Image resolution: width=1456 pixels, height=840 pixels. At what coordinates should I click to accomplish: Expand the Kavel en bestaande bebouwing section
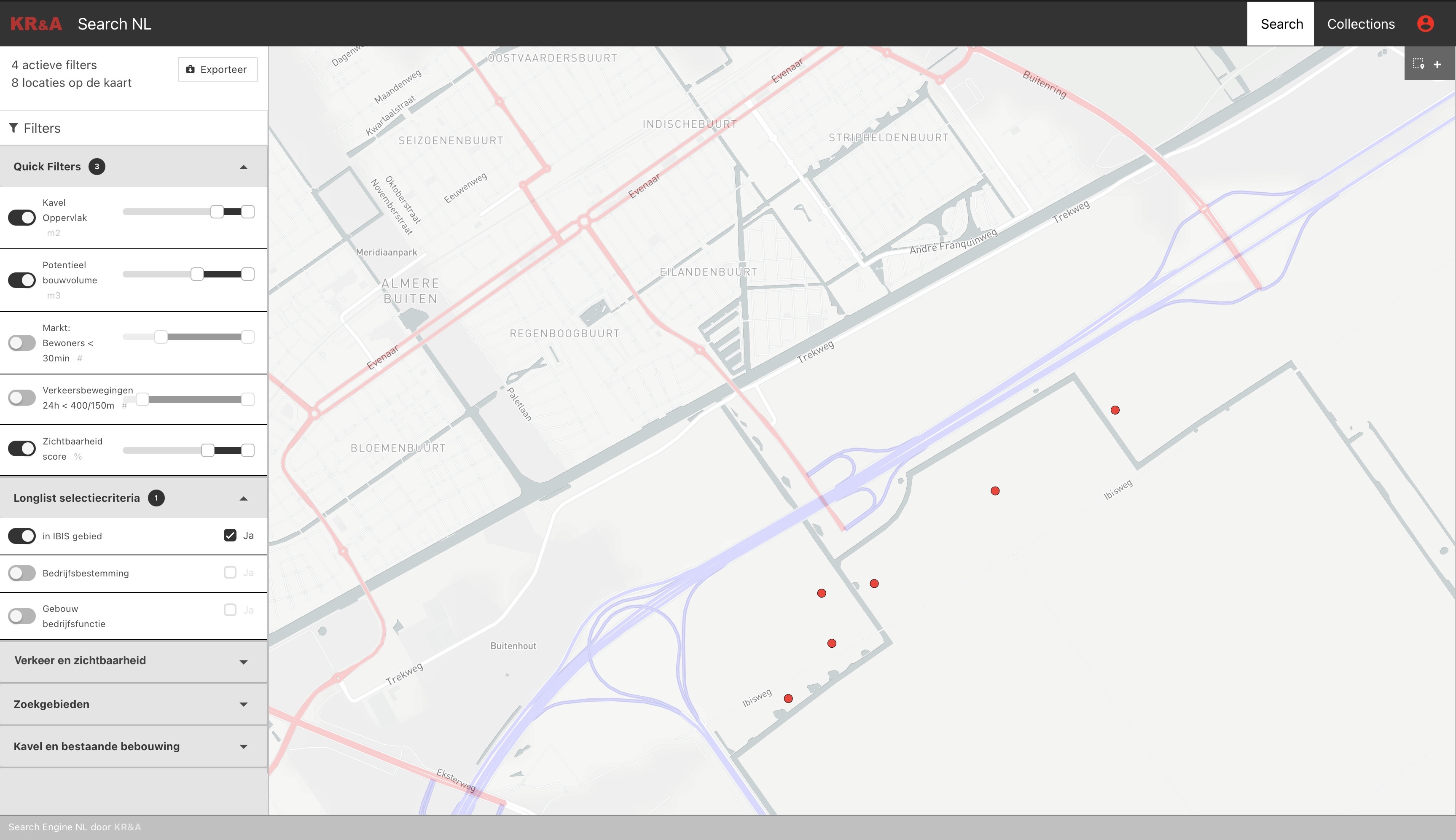134,746
